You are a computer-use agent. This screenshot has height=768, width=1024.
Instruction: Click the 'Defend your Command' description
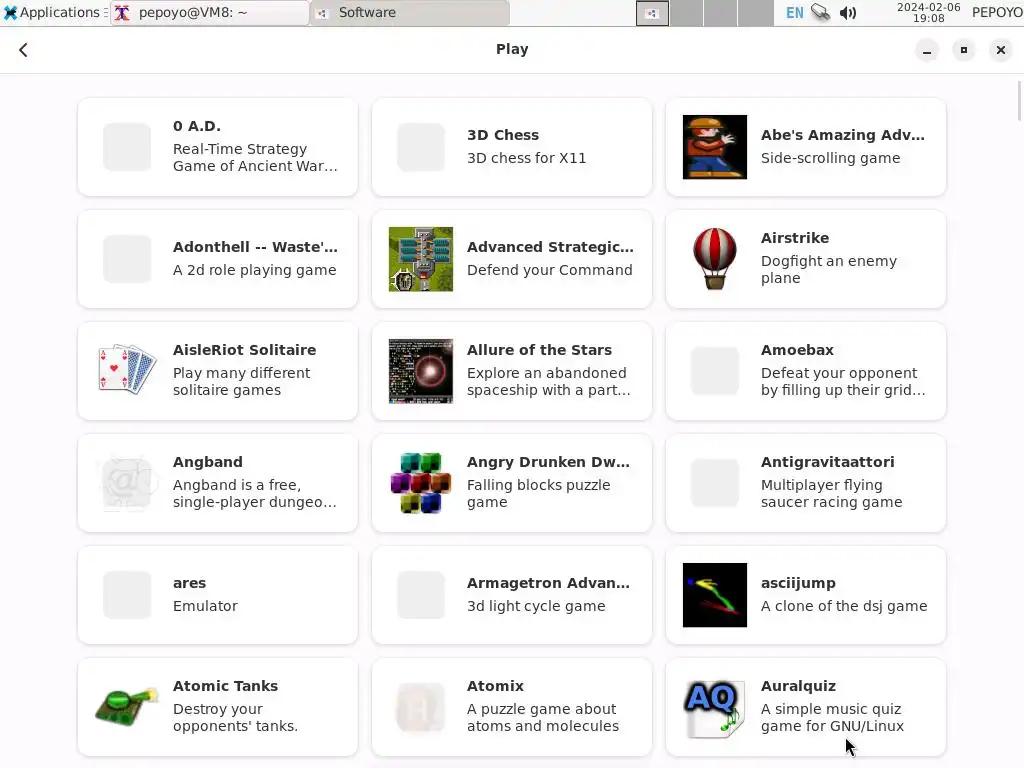[549, 270]
